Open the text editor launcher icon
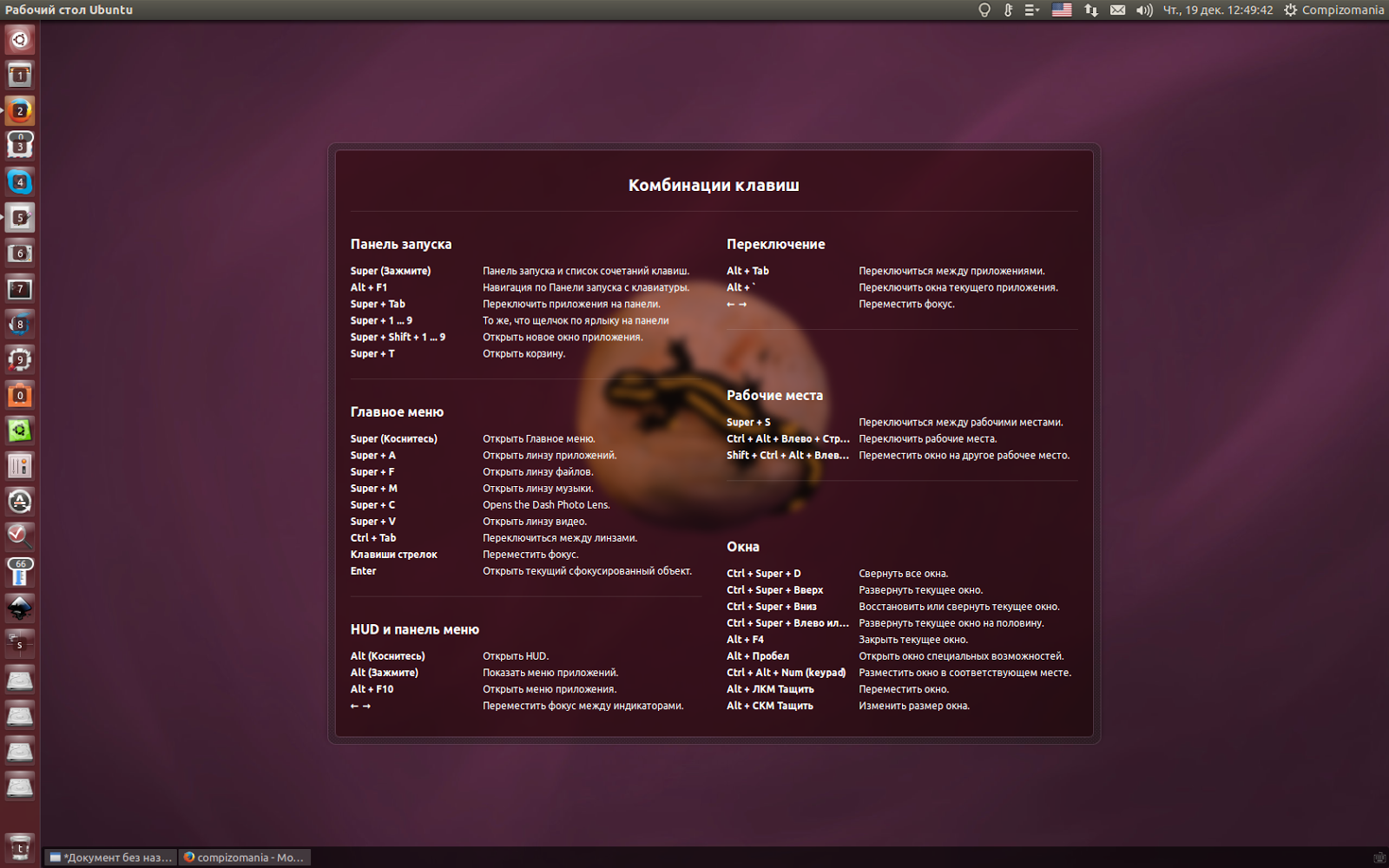The height and width of the screenshot is (868, 1389). tap(20, 218)
